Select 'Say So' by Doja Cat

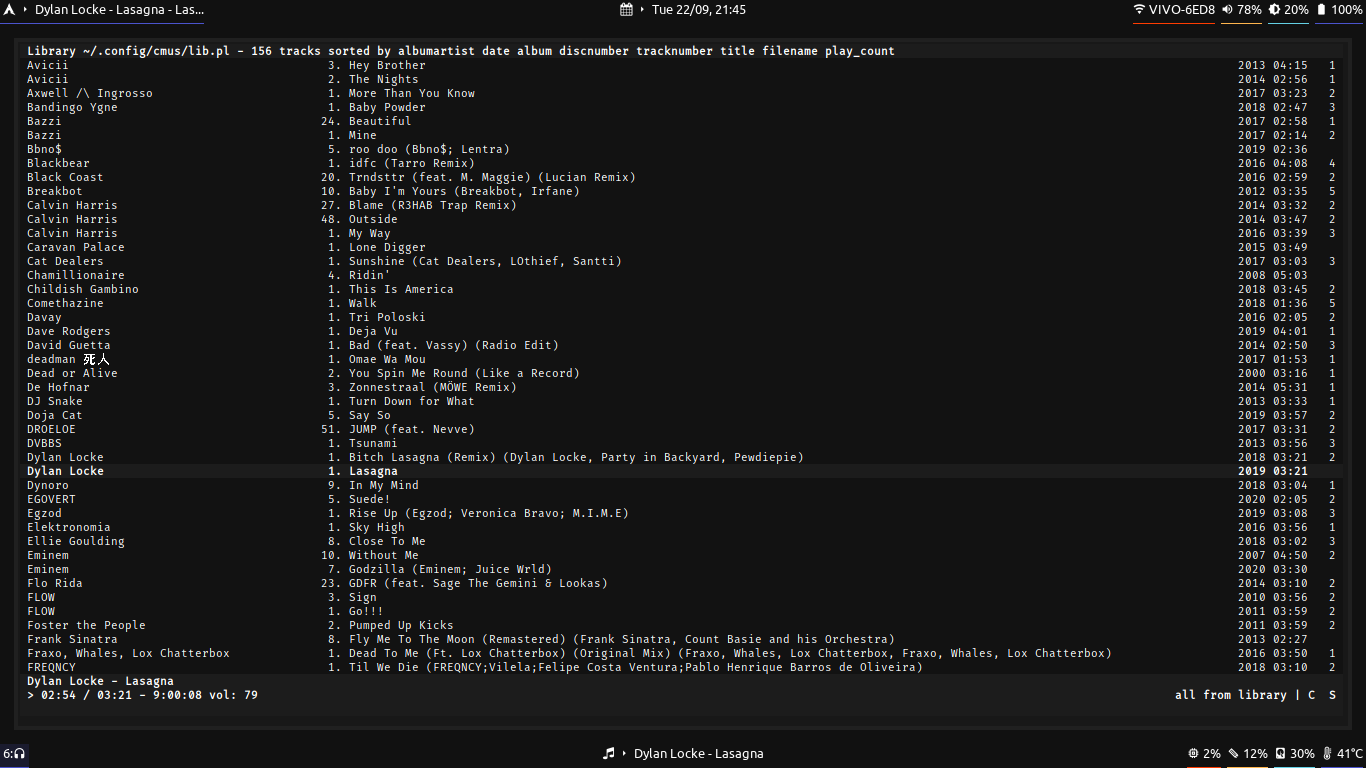683,415
